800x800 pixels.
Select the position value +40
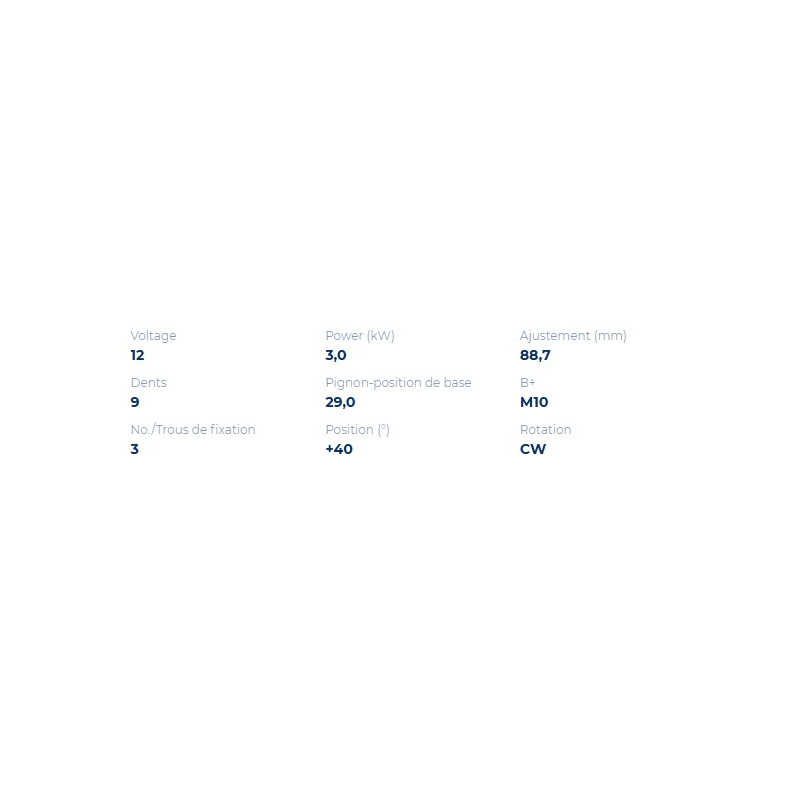[339, 449]
